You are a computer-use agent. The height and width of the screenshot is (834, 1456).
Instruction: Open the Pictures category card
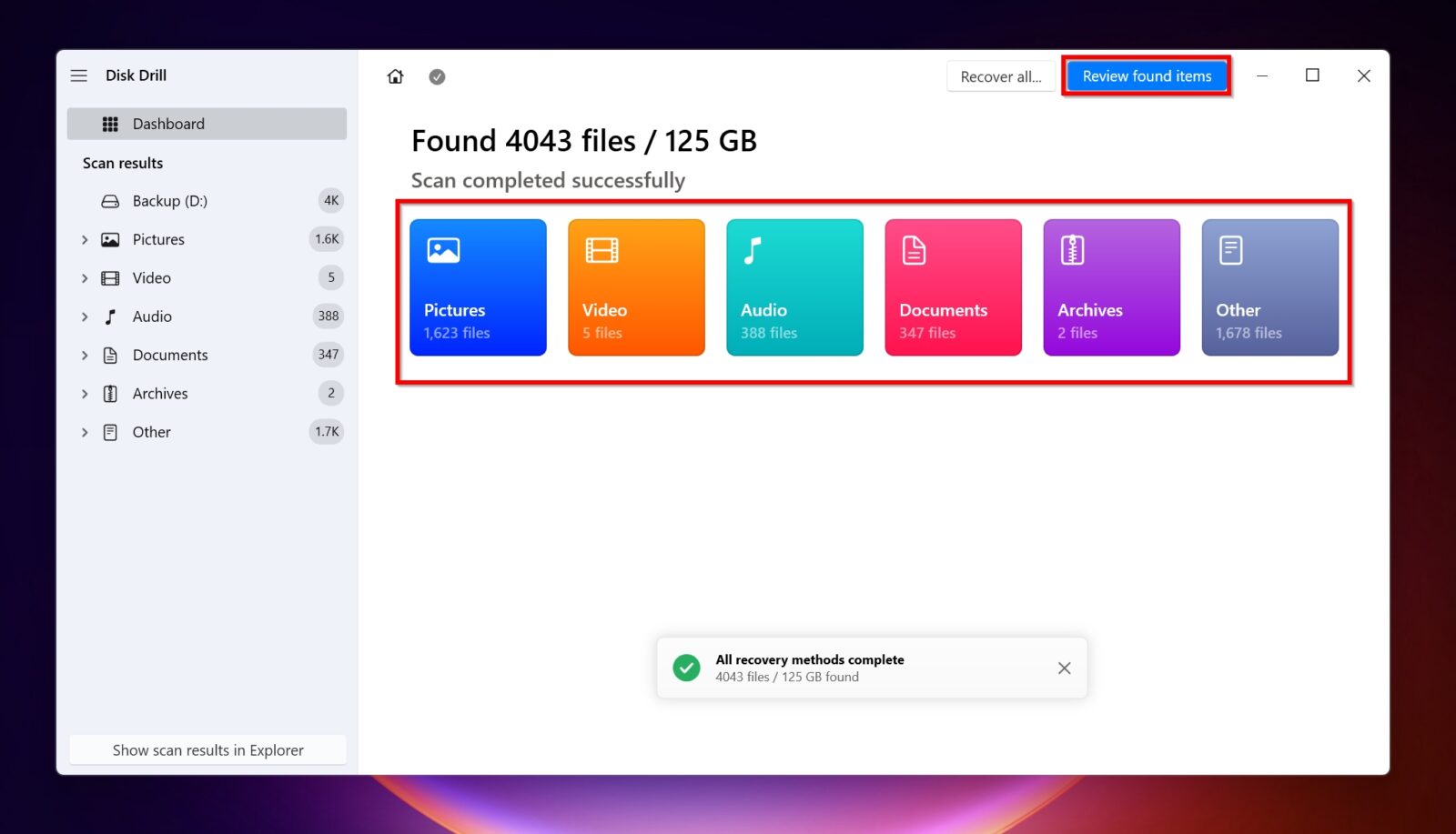pyautogui.click(x=477, y=286)
